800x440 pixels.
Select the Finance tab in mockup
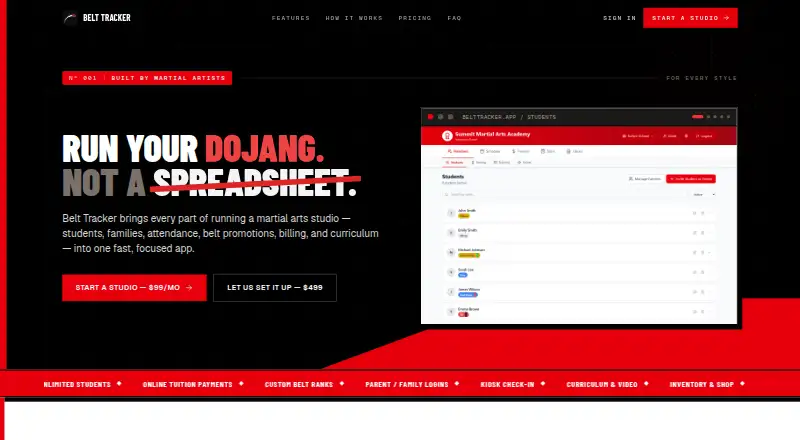point(521,151)
